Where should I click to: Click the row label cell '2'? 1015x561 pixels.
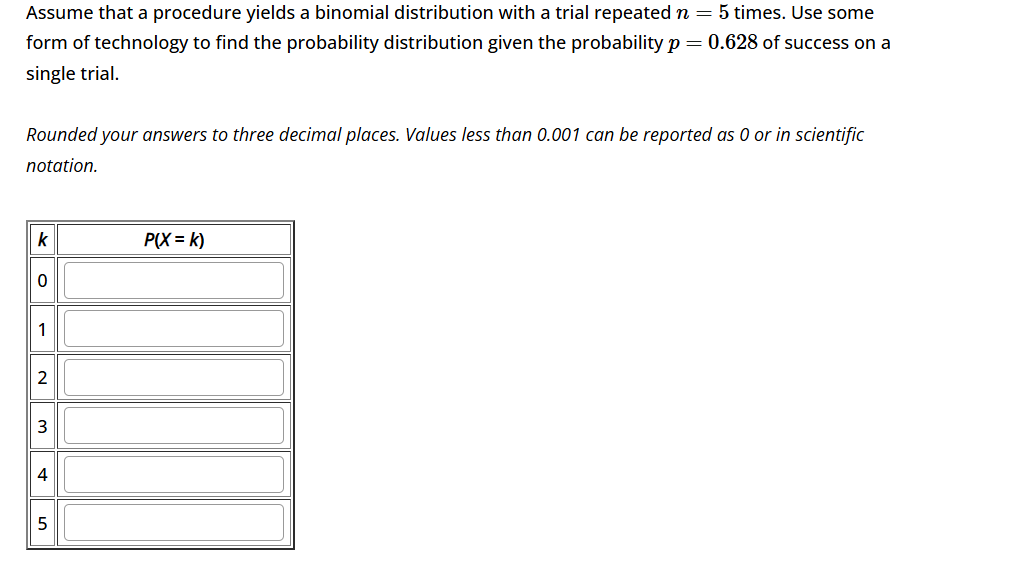41,378
